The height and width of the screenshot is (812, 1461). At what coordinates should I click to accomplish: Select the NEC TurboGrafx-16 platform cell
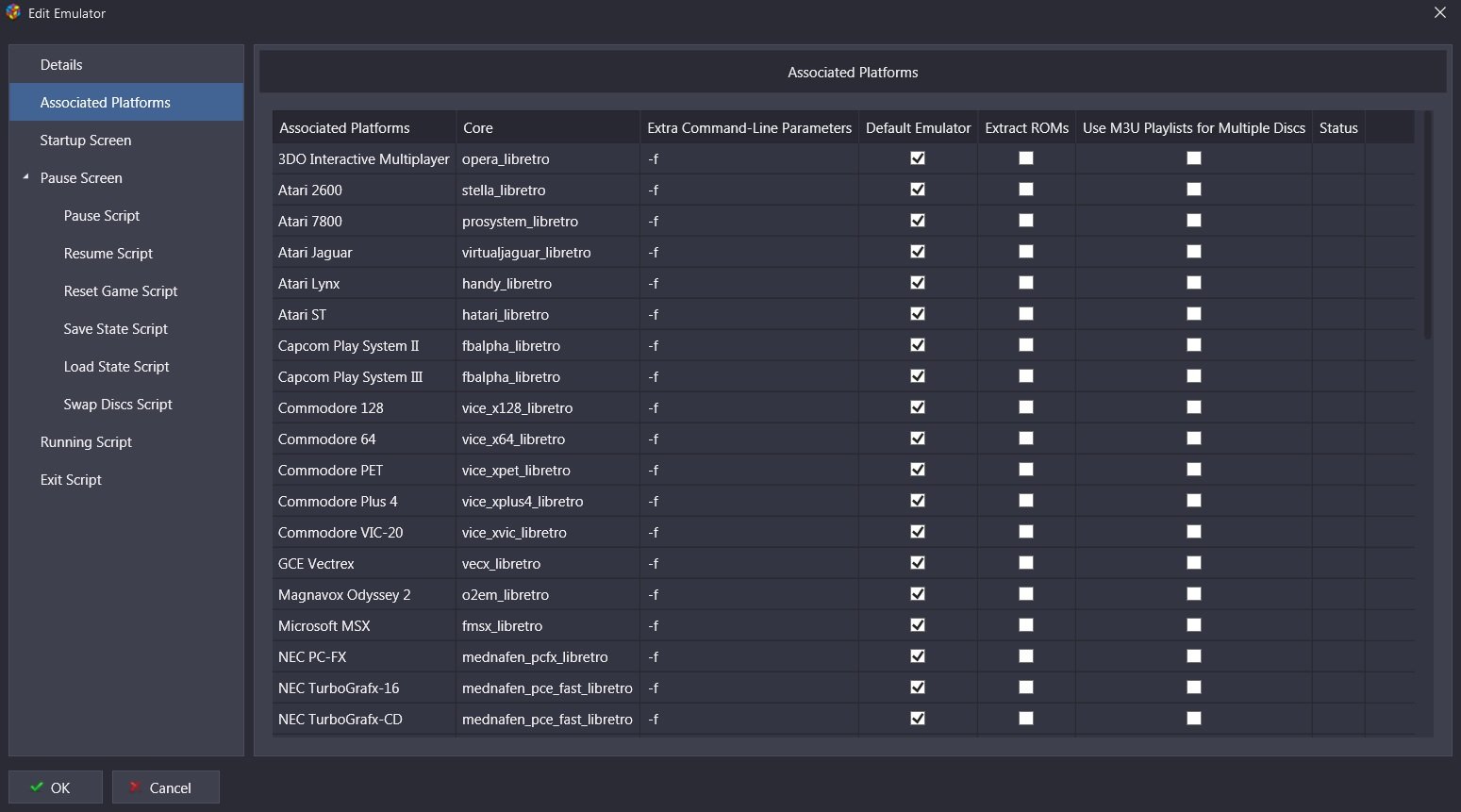[364, 688]
